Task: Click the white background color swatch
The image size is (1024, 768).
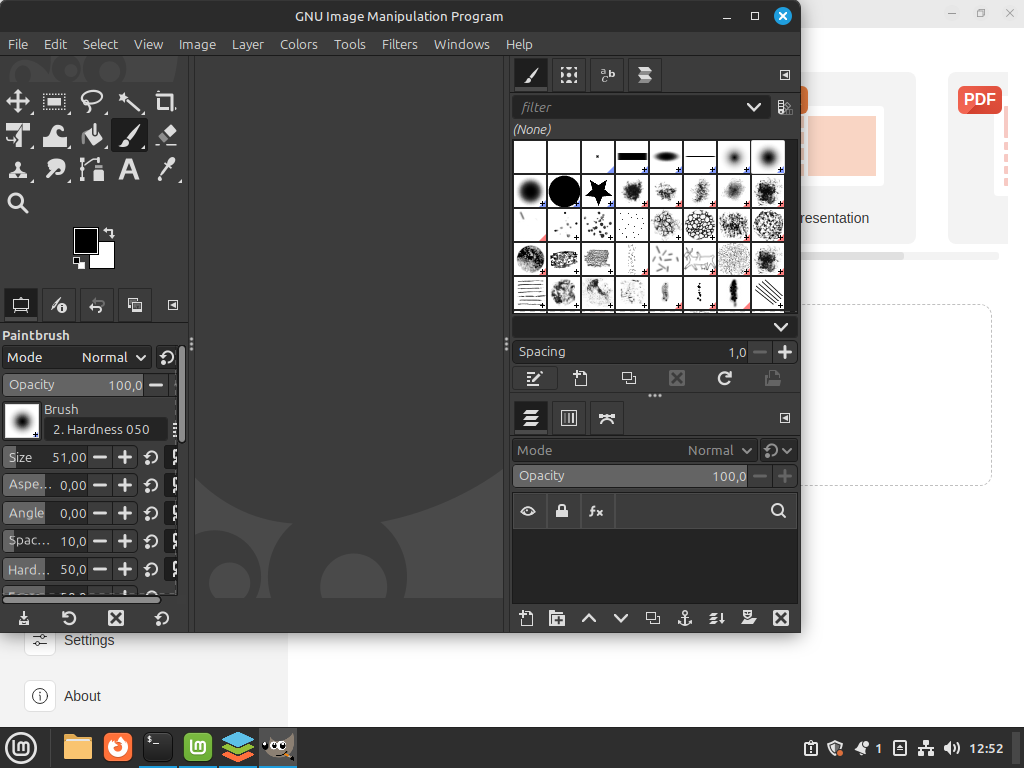Action: click(x=107, y=260)
